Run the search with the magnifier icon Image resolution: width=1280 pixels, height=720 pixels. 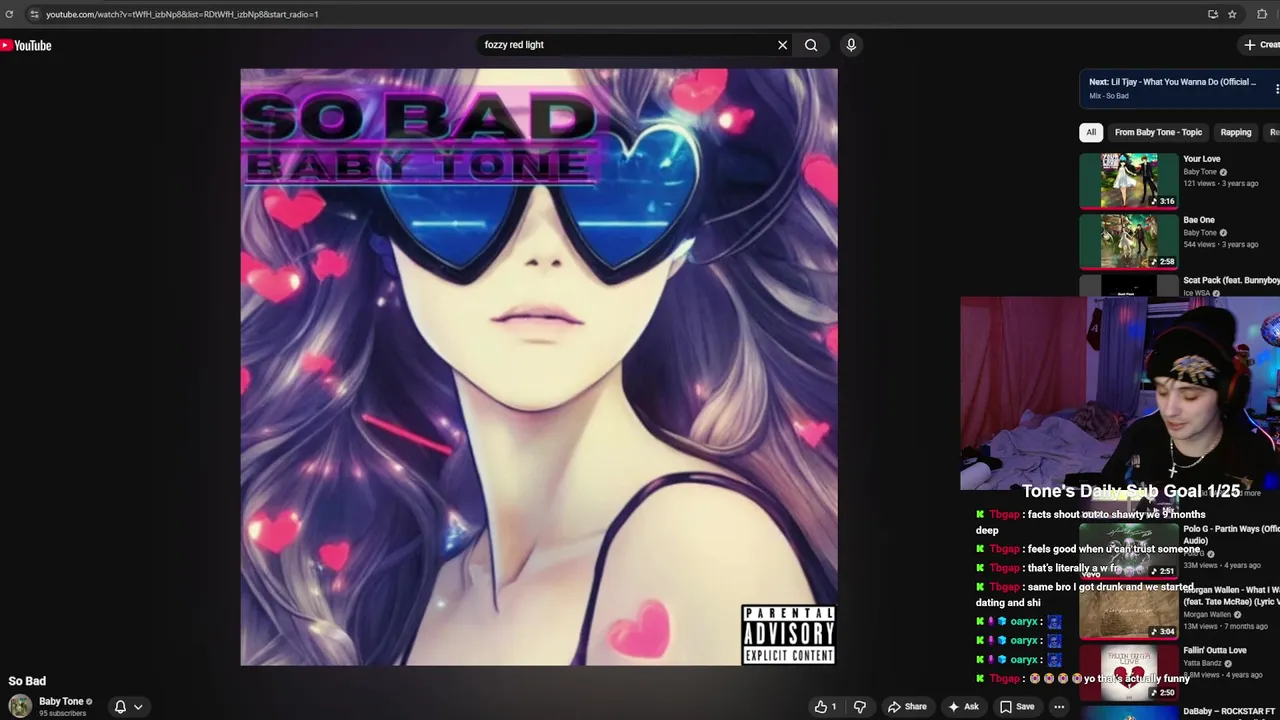[811, 45]
